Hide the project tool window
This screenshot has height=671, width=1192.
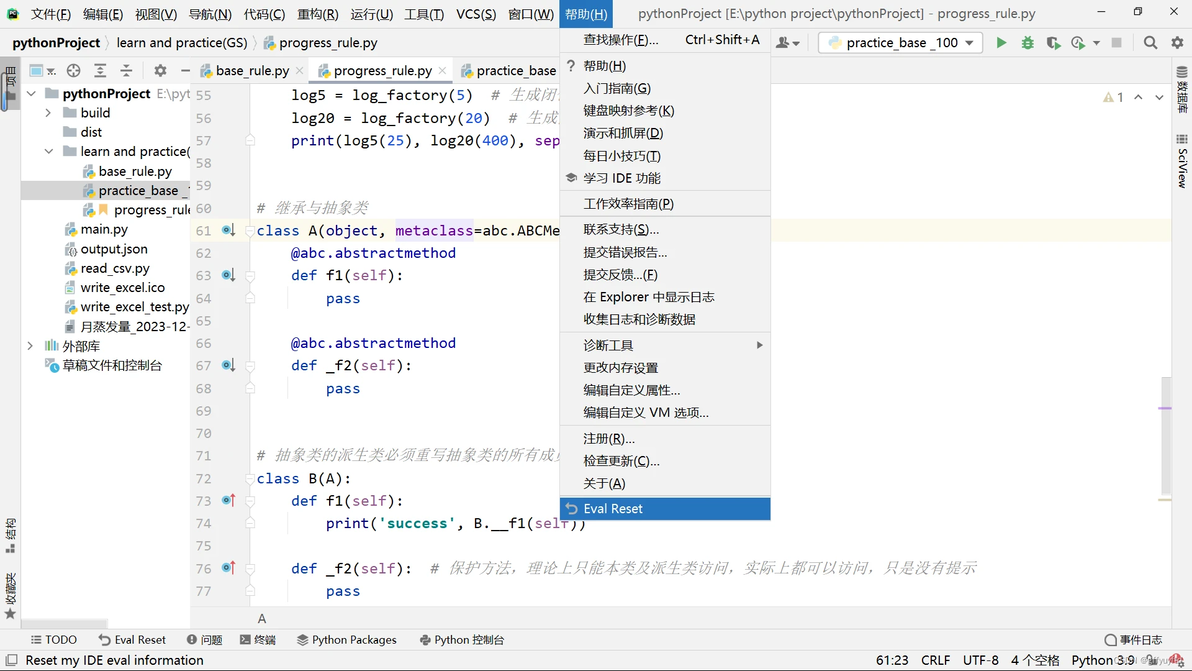click(x=185, y=71)
